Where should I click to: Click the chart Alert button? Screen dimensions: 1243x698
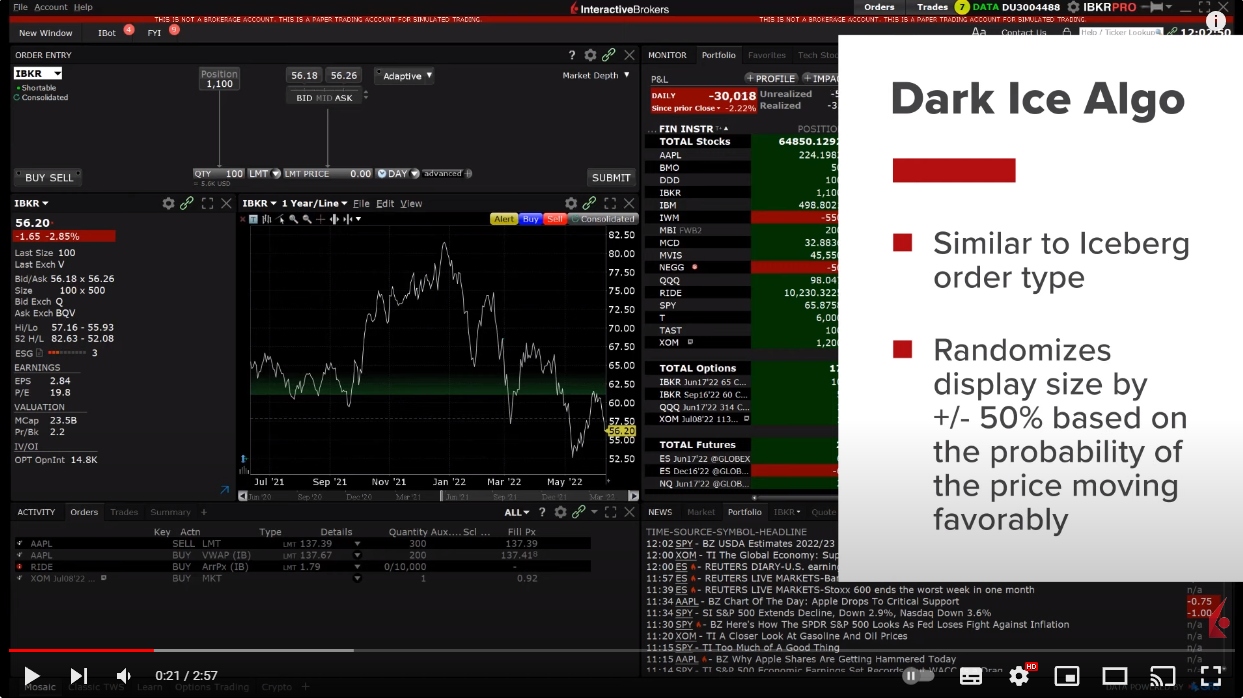point(504,218)
